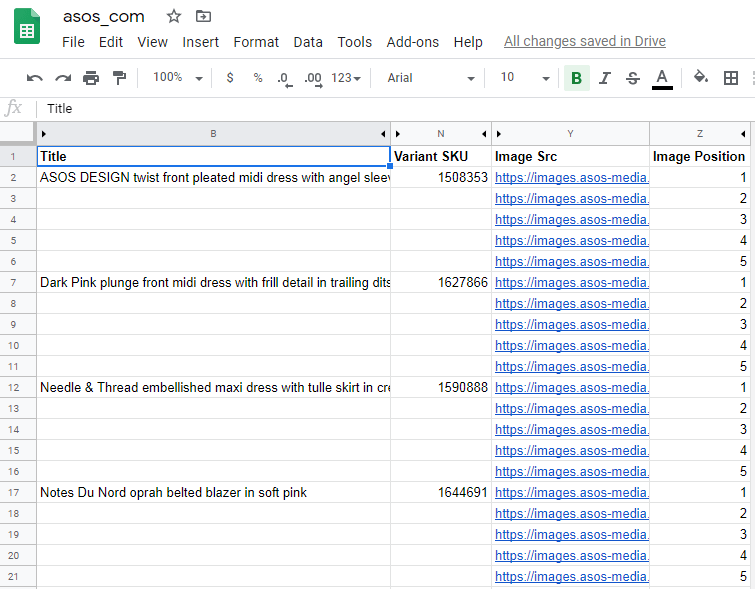Format as percent
The width and height of the screenshot is (755, 589).
point(258,78)
